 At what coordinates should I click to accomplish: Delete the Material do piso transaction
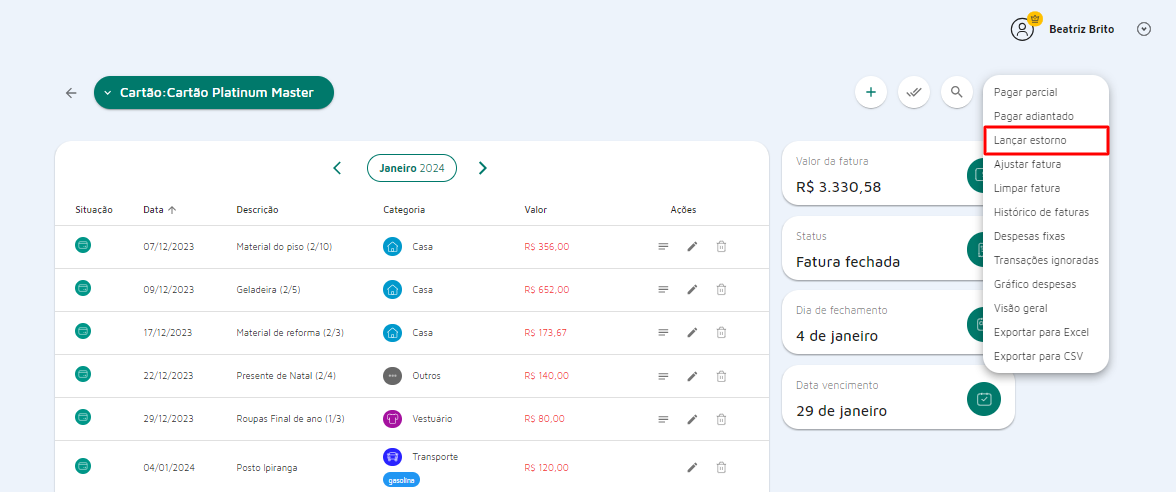tap(721, 246)
